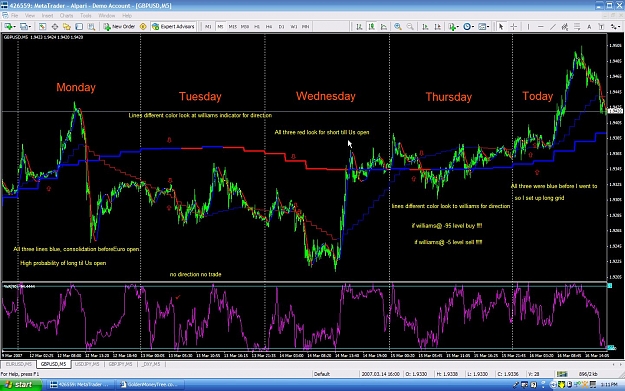The width and height of the screenshot is (625, 391).
Task: Click the 'Wednesday' label on the chart
Action: [x=325, y=96]
